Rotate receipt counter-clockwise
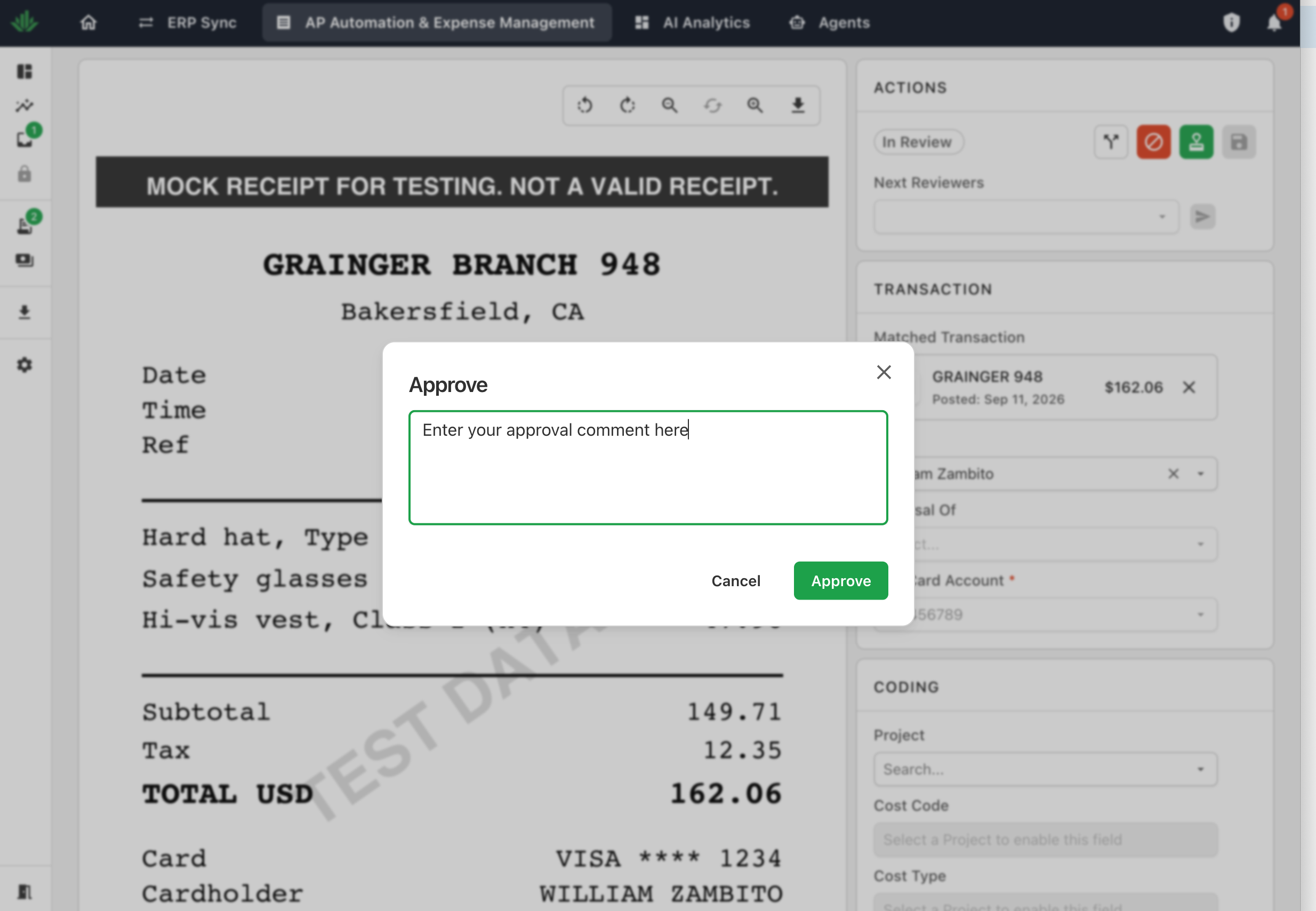This screenshot has height=911, width=1316. tap(585, 105)
